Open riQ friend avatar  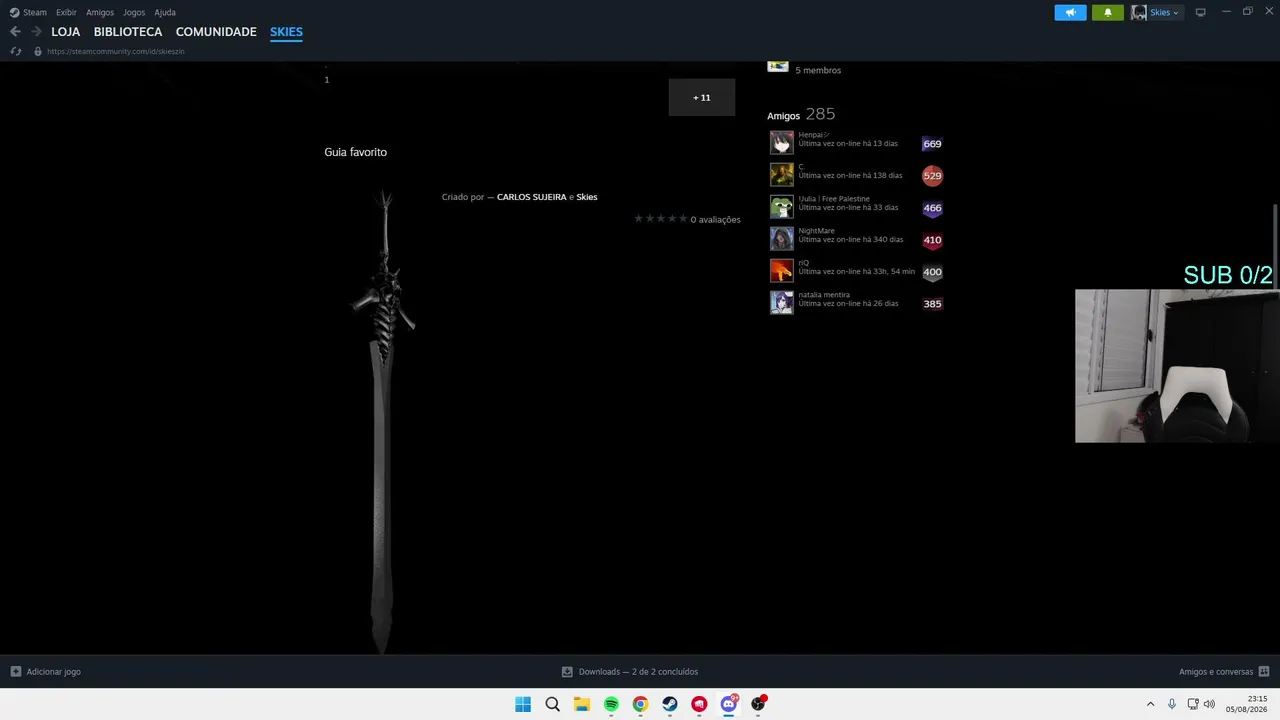[x=781, y=270]
